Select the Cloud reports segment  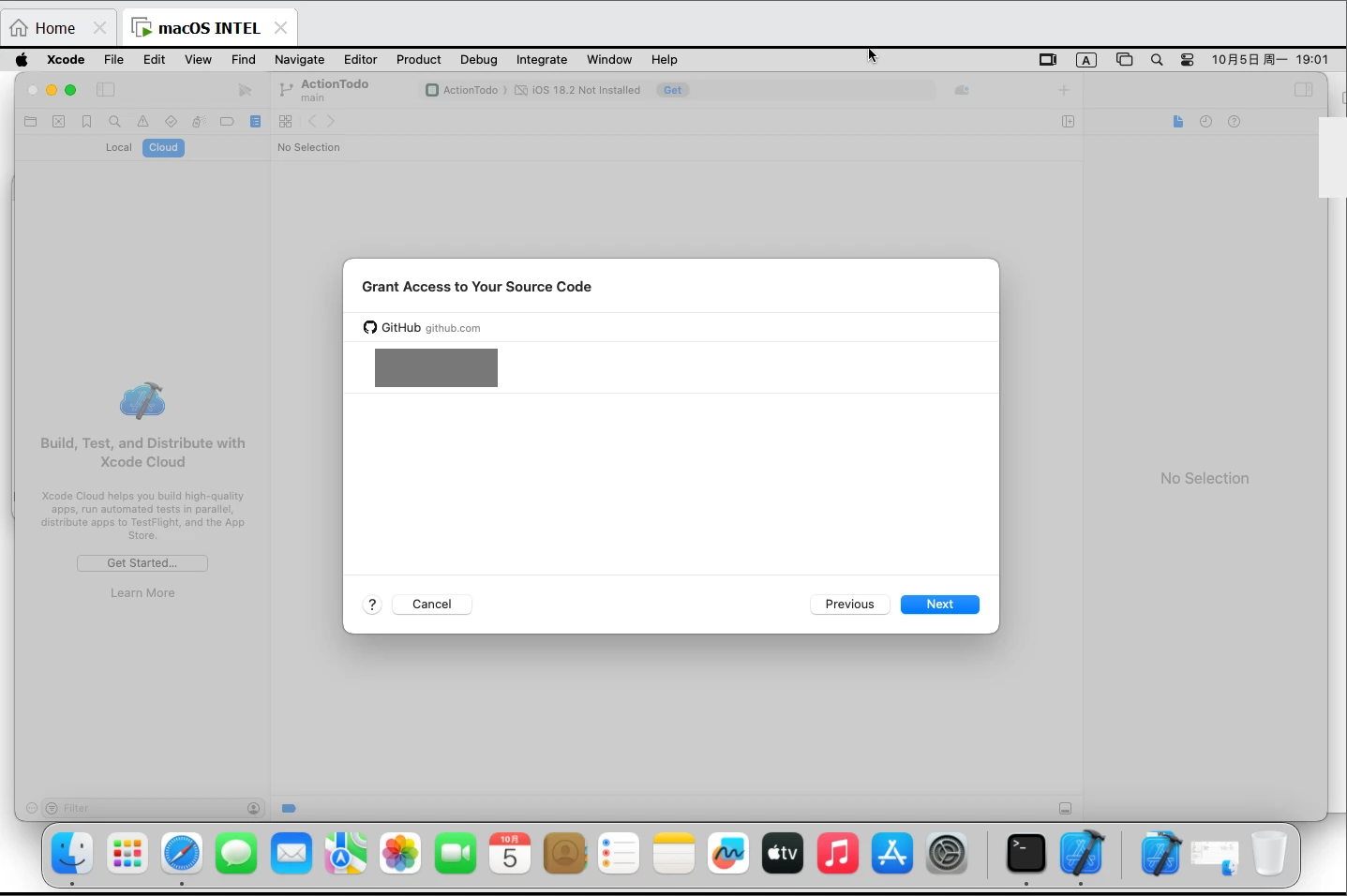pyautogui.click(x=164, y=148)
